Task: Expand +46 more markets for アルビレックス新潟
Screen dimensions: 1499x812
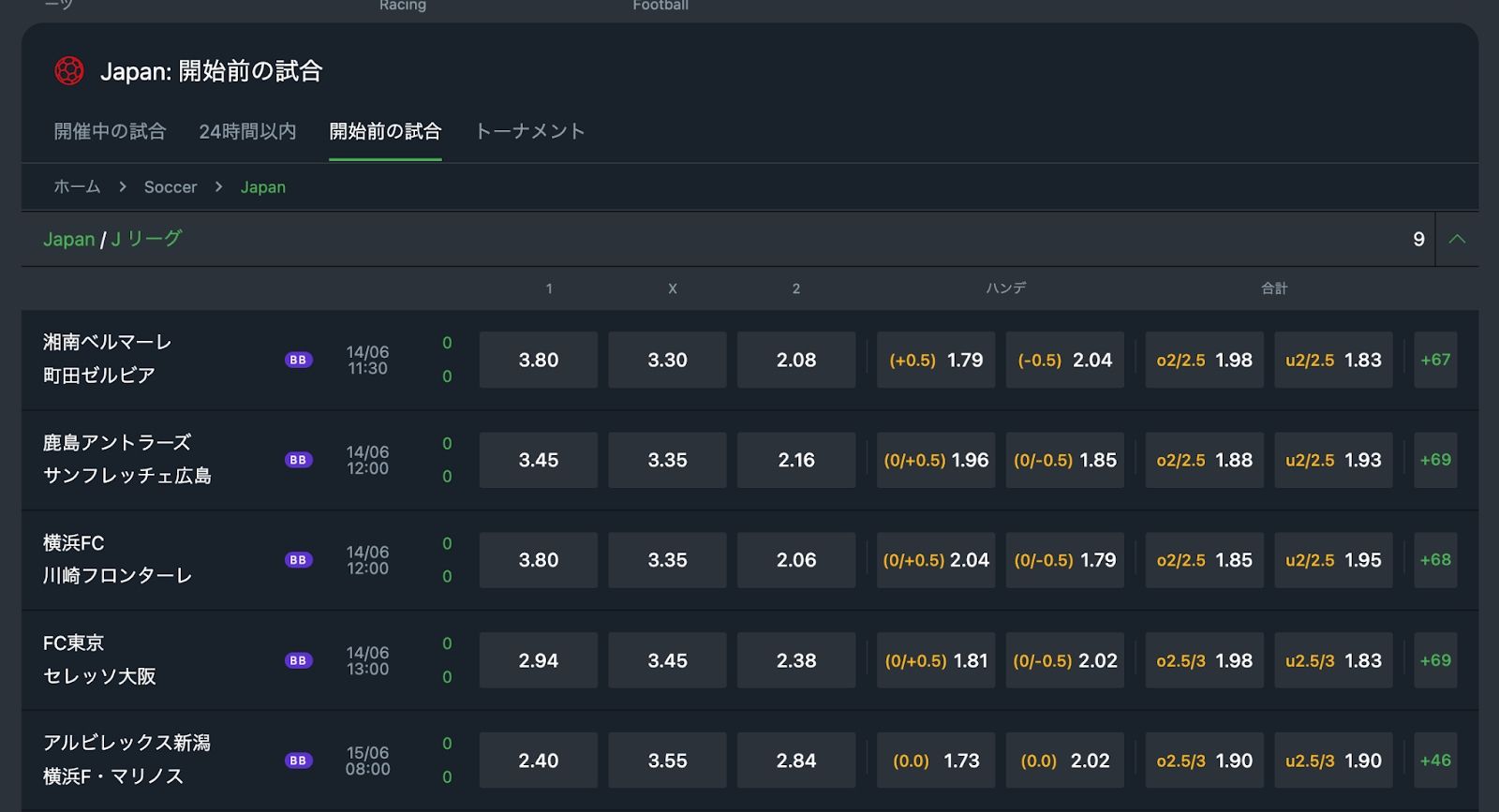Action: point(1435,760)
